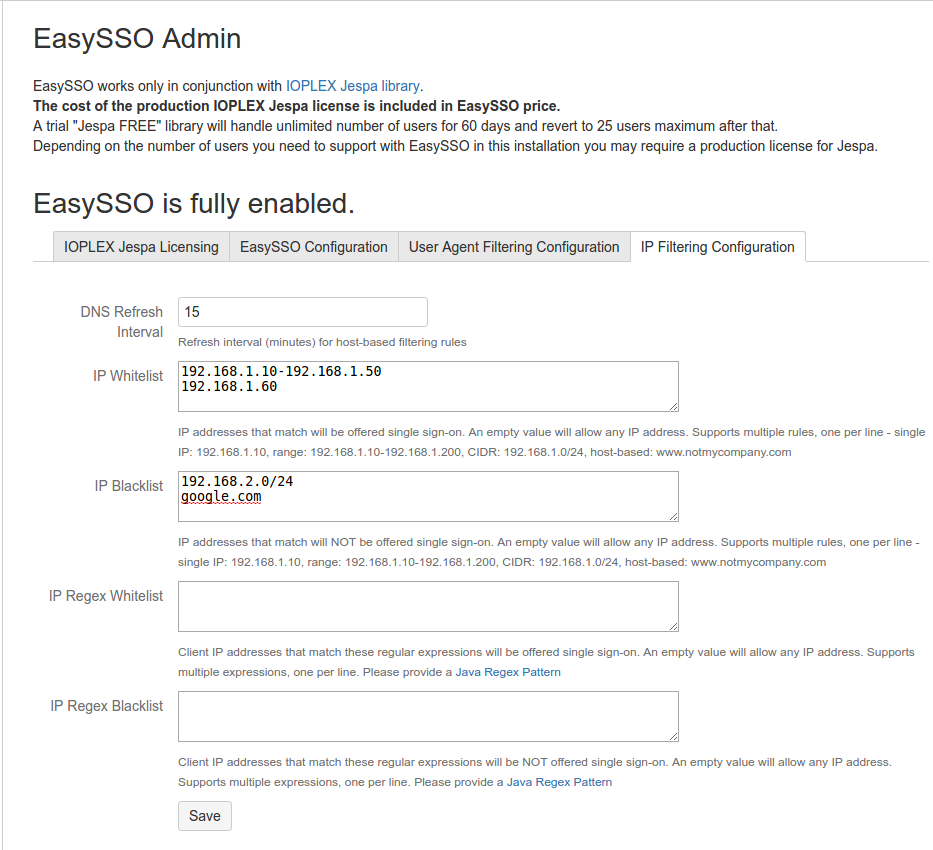
Task: Click inside the IP Blacklist text area
Action: click(428, 496)
